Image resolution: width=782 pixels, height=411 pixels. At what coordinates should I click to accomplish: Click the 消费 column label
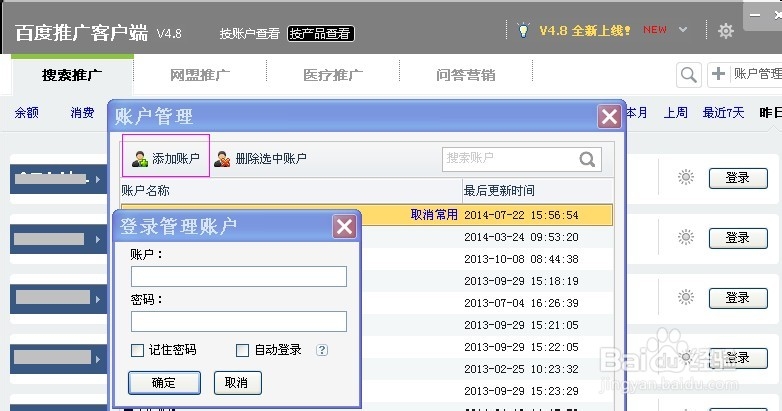point(82,113)
